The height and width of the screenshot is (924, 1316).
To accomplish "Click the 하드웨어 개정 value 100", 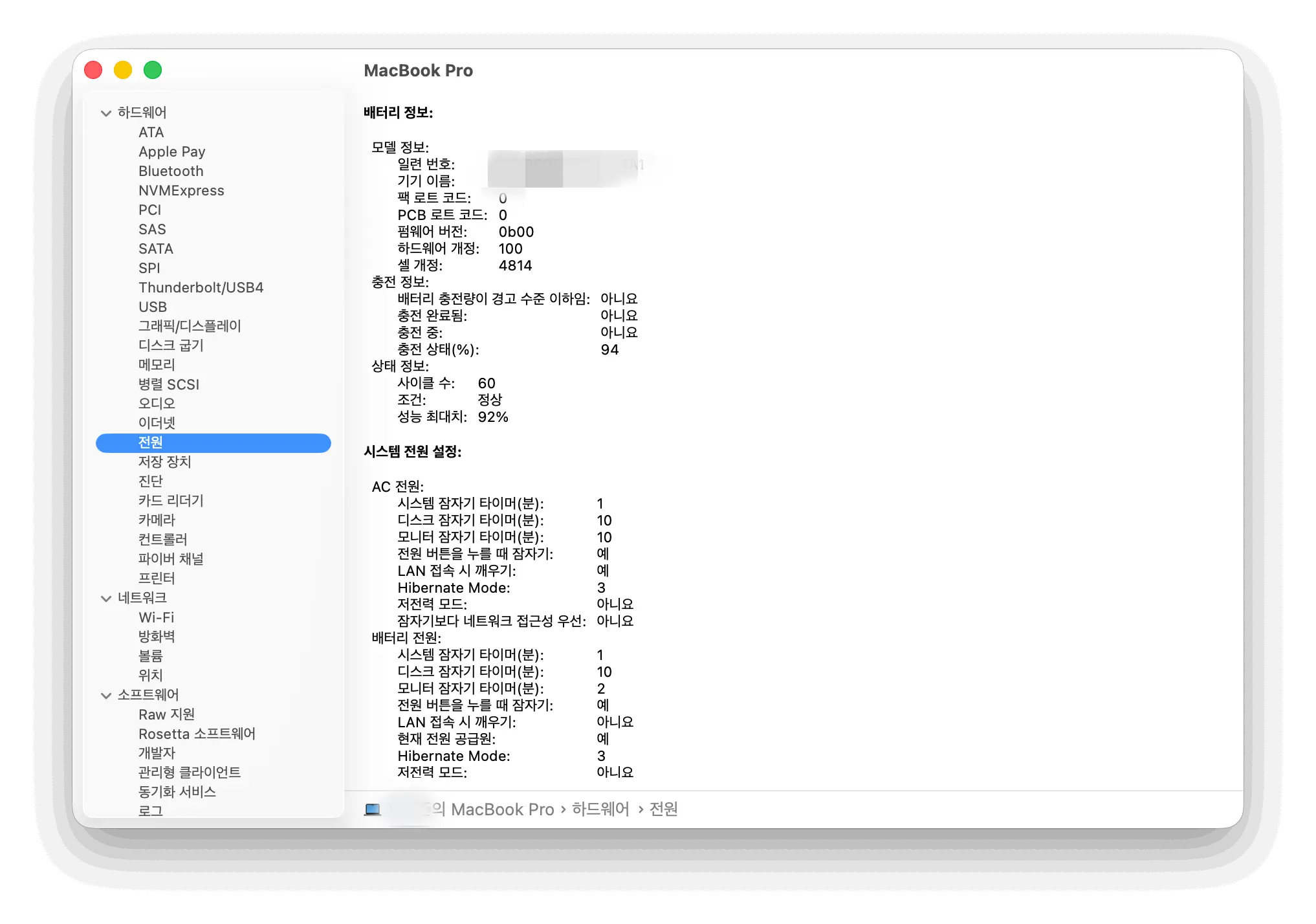I will click(510, 248).
